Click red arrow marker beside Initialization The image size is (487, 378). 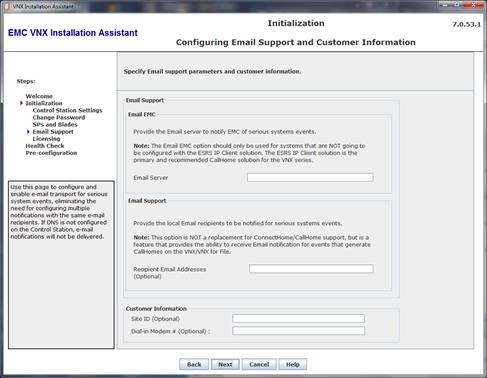click(21, 103)
